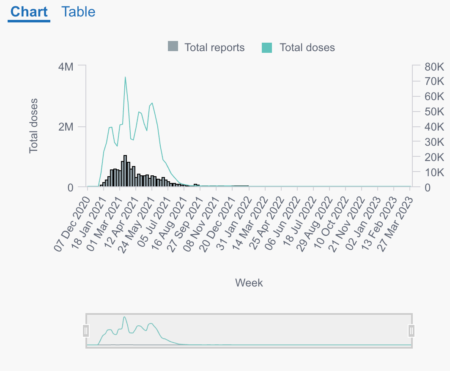Click the Total doses legend label
This screenshot has height=371, width=450.
tap(307, 48)
